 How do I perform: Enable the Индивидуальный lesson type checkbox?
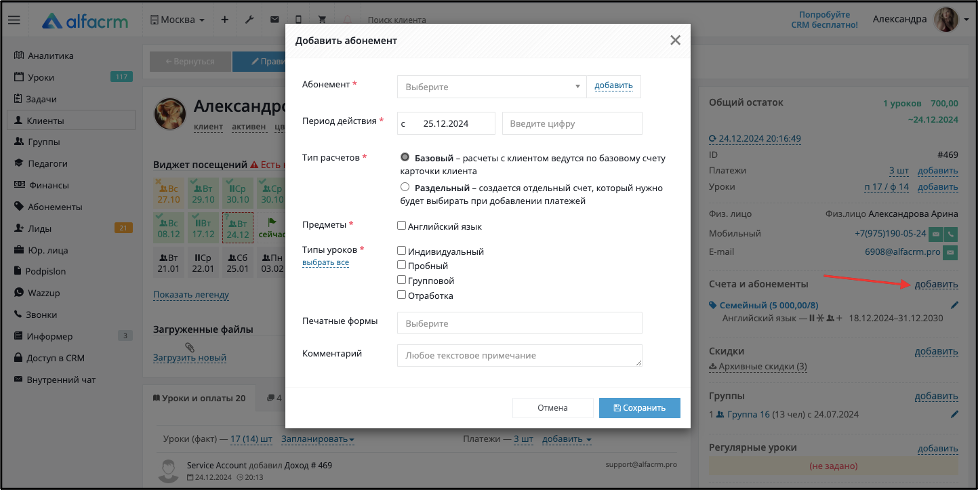[x=401, y=250]
